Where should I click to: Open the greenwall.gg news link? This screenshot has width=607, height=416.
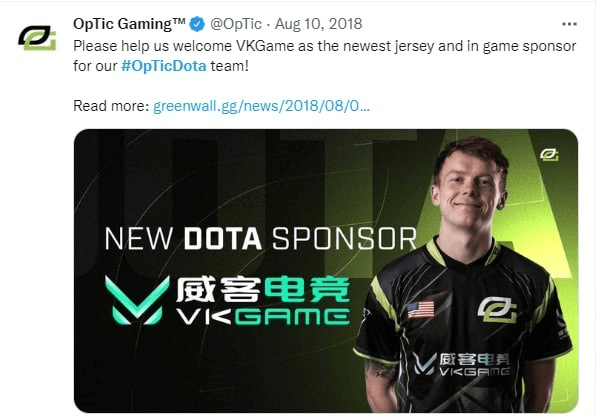click(262, 106)
